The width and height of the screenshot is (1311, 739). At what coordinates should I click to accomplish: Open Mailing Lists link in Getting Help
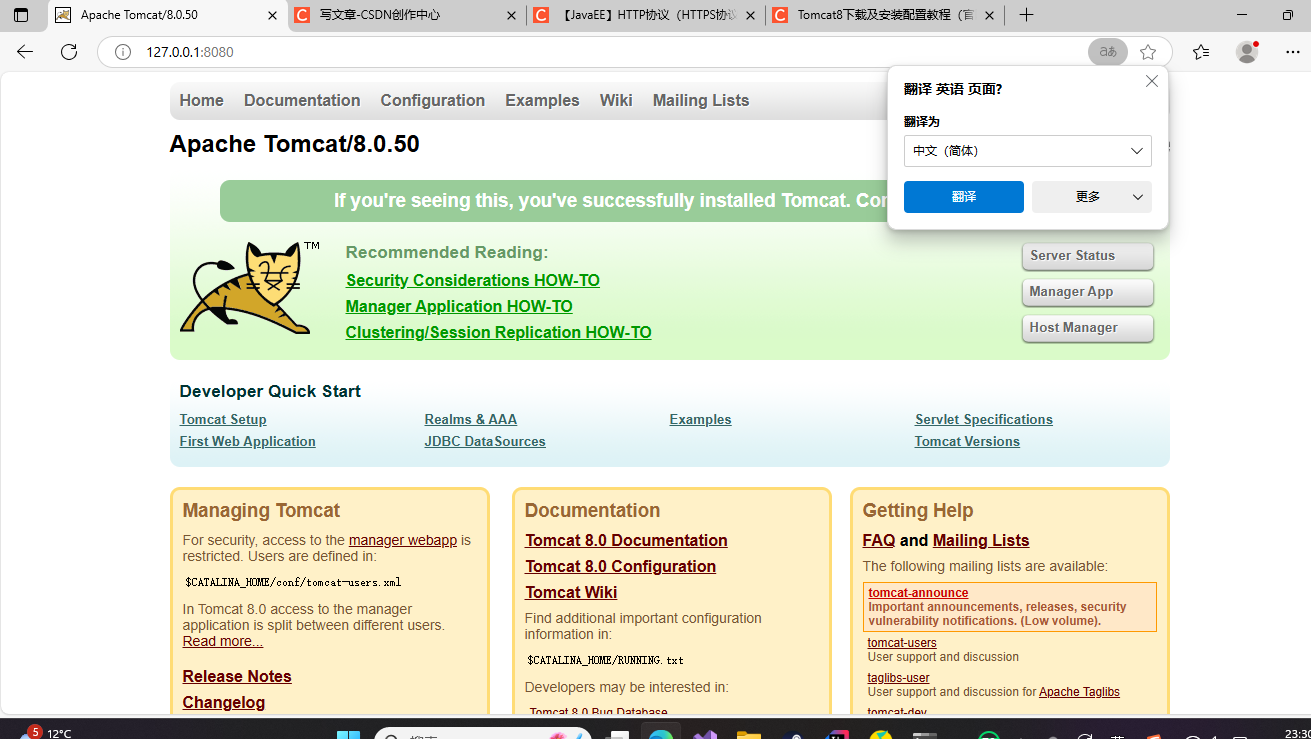point(981,540)
